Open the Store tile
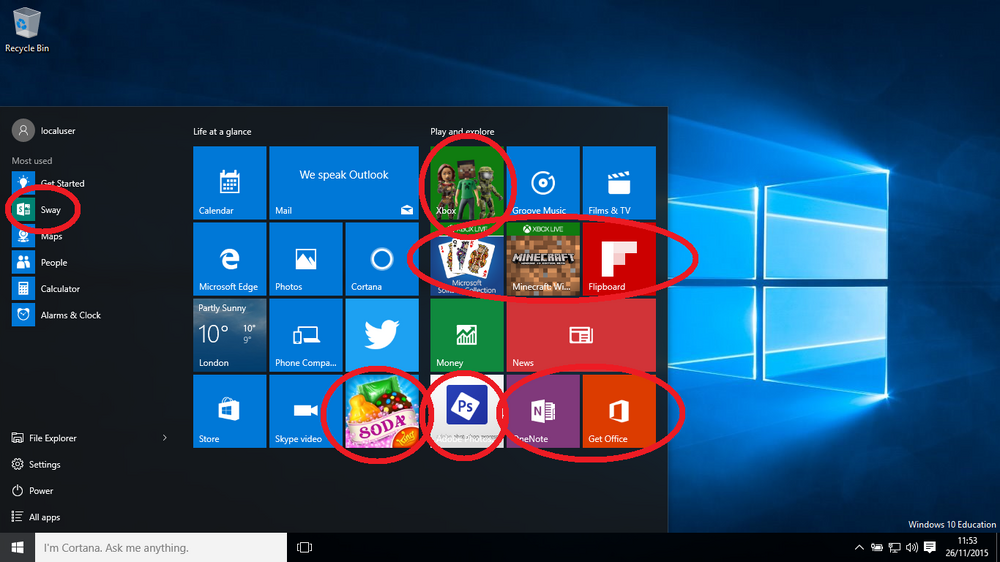Screen dimensions: 1000x562 230,411
